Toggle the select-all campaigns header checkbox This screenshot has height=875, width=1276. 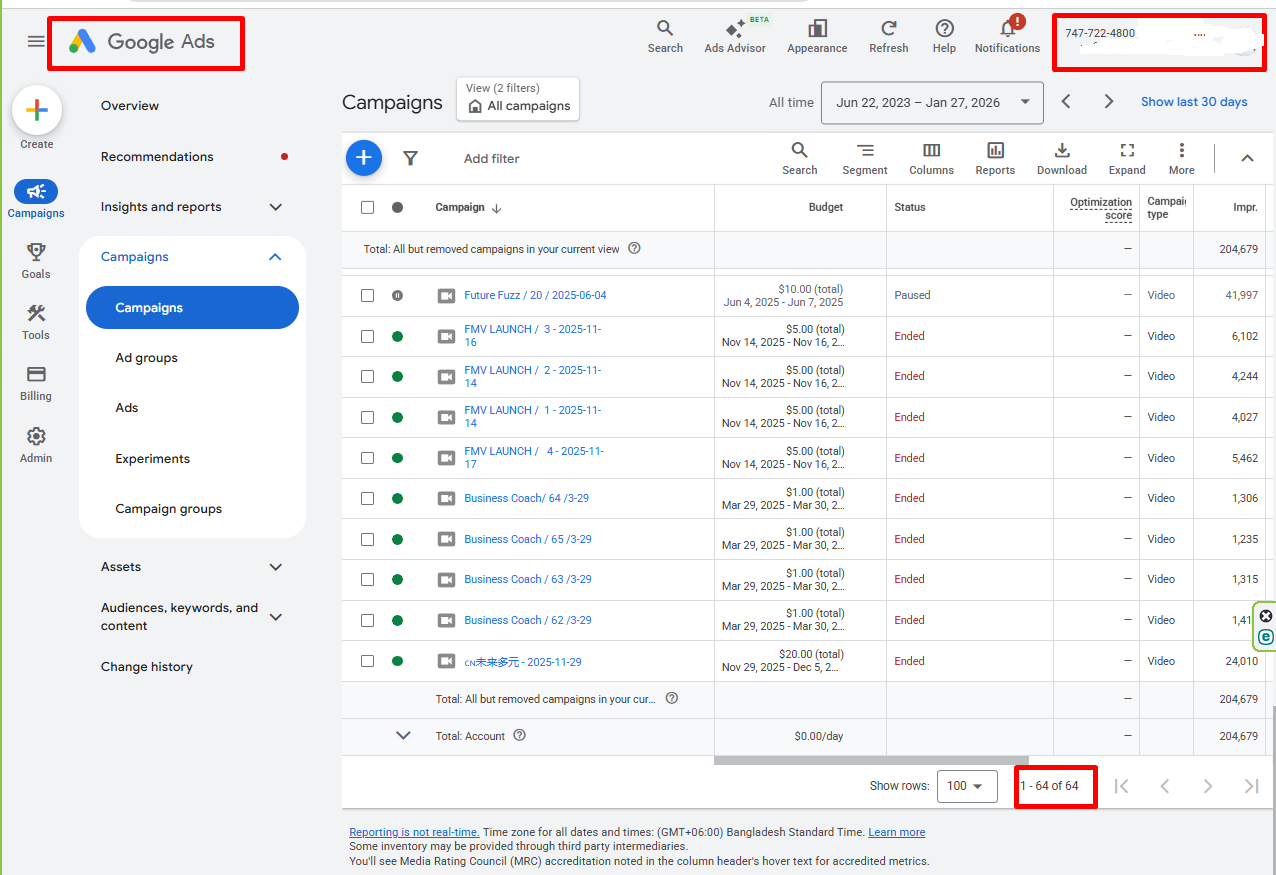(367, 207)
